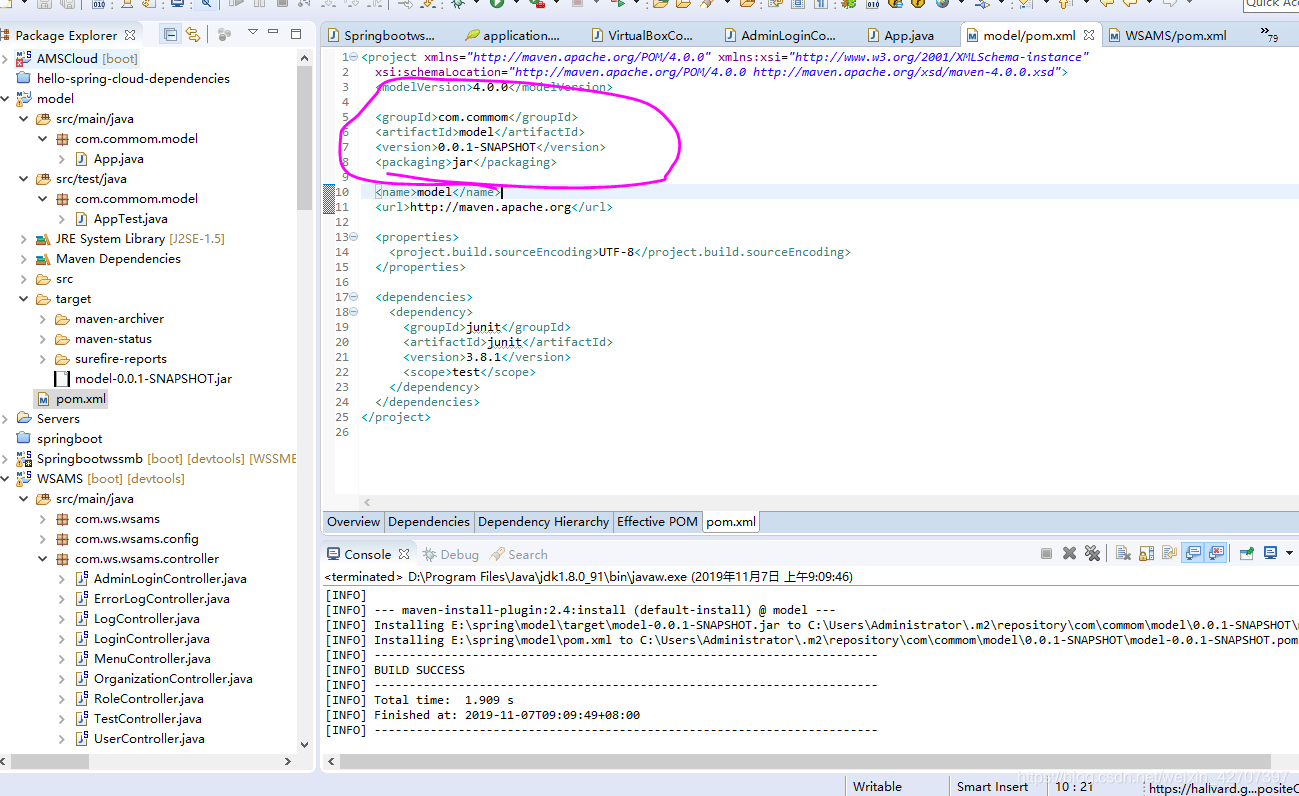Expand the JRE System Library node
This screenshot has width=1299, height=796.
(x=24, y=239)
